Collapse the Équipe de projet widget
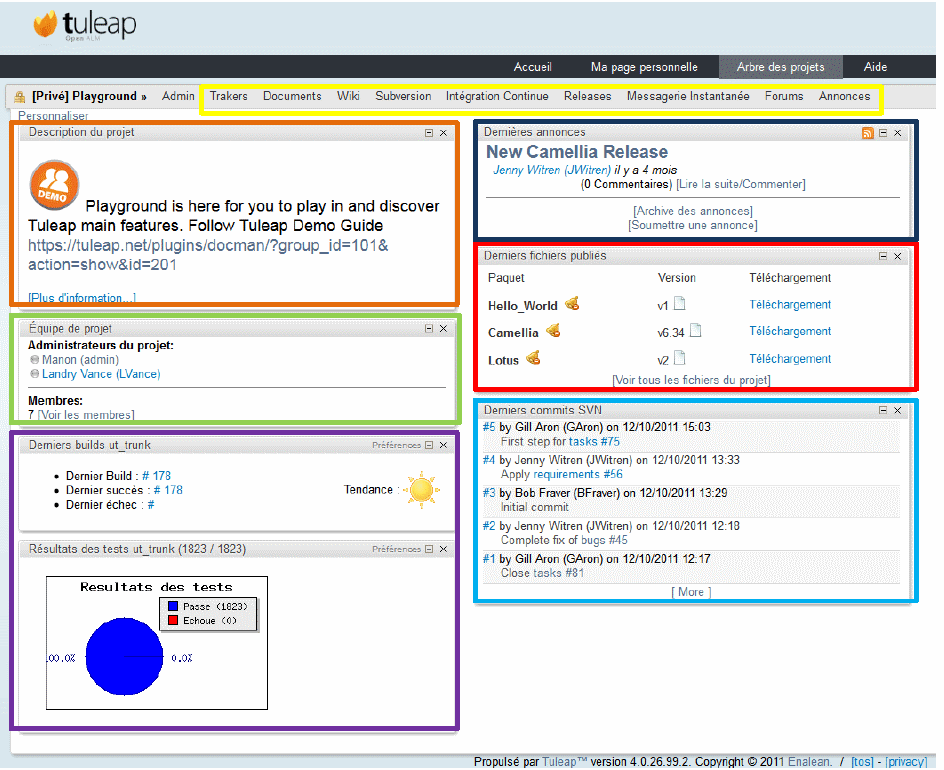 tap(429, 329)
